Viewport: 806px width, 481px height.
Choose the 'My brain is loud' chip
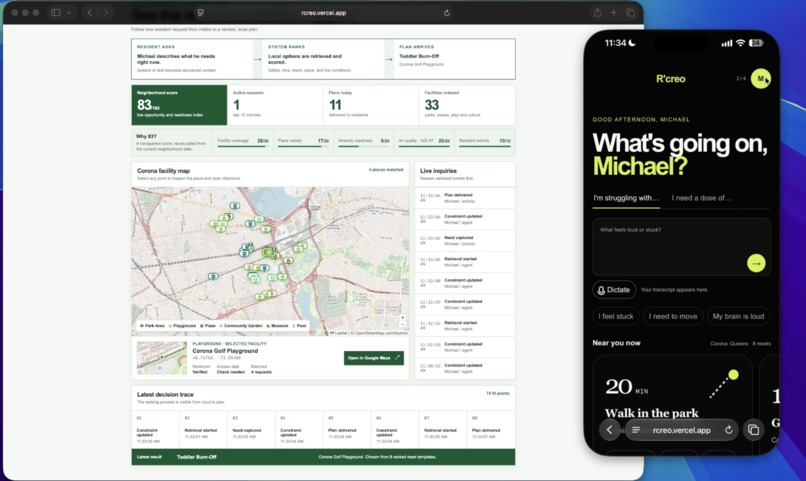coord(738,316)
